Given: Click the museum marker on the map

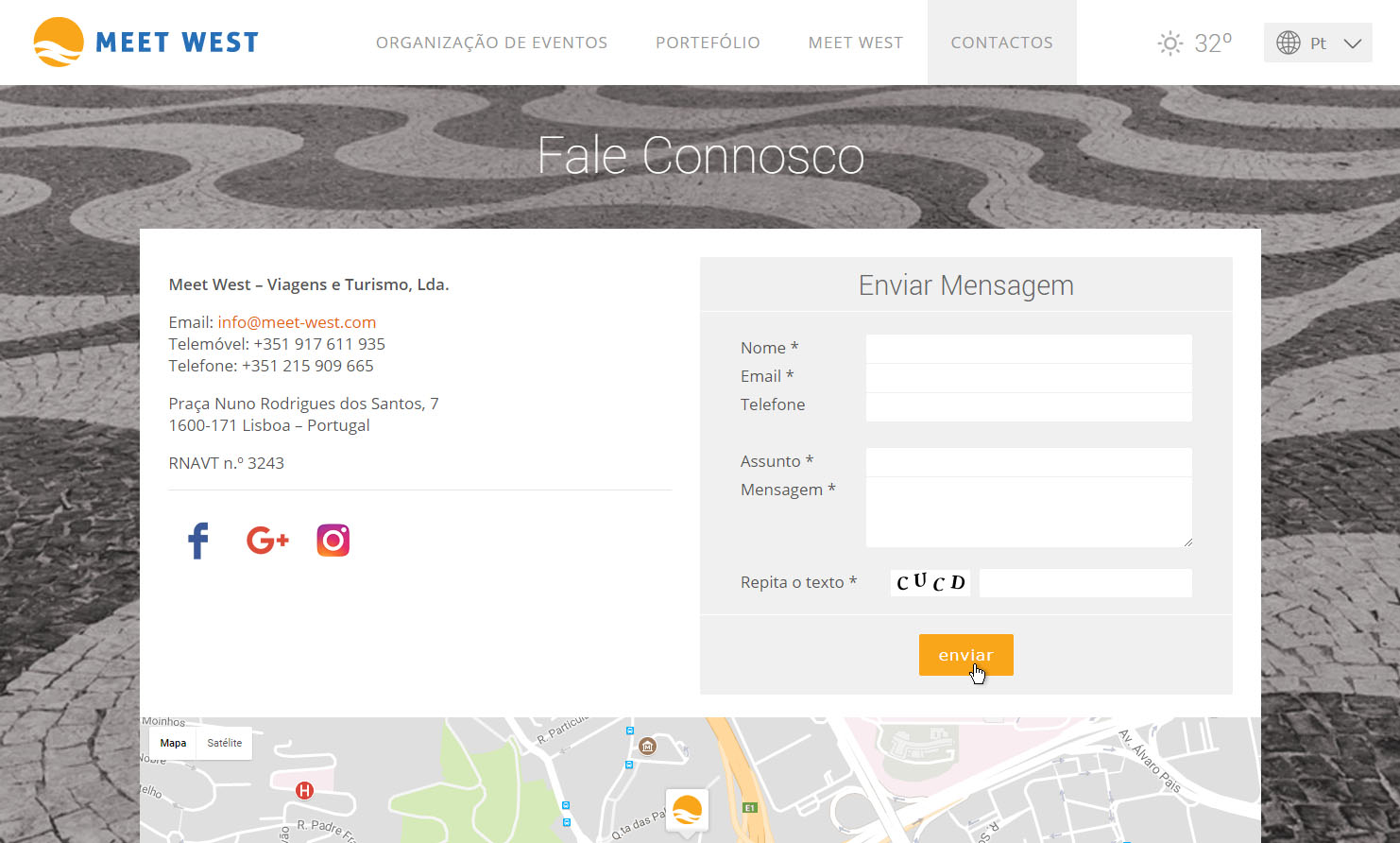Looking at the screenshot, I should (647, 747).
